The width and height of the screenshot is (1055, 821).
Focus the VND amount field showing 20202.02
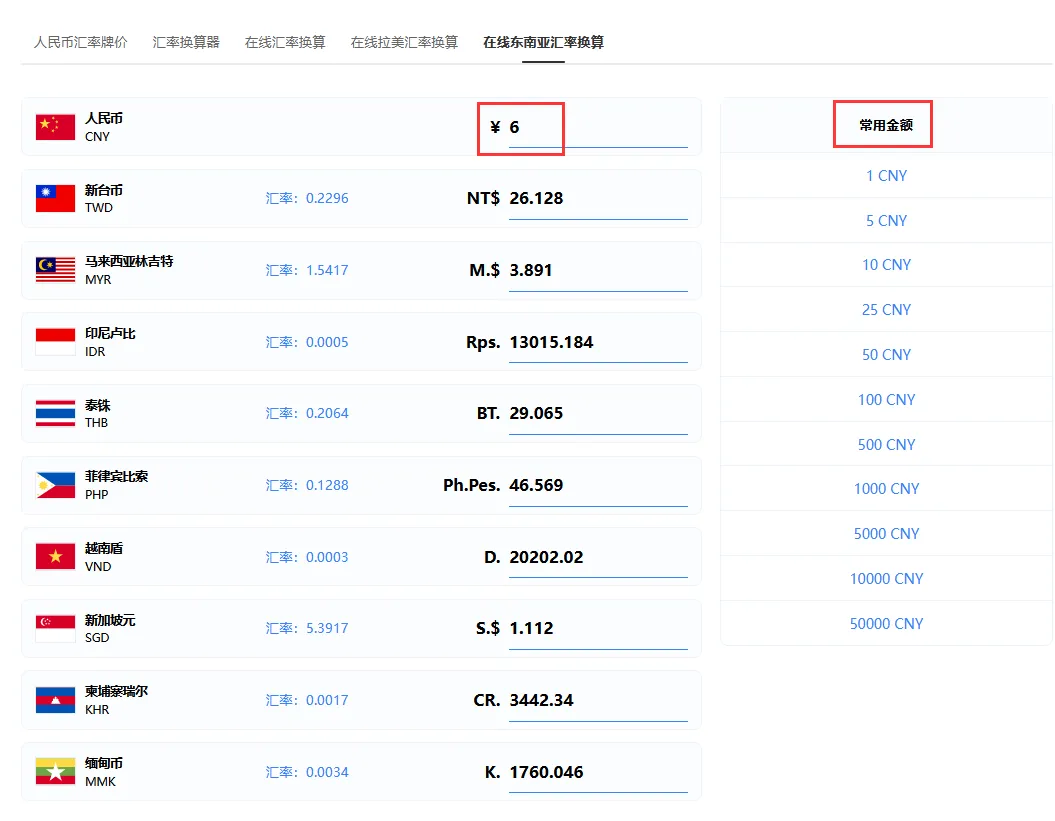[x=598, y=557]
